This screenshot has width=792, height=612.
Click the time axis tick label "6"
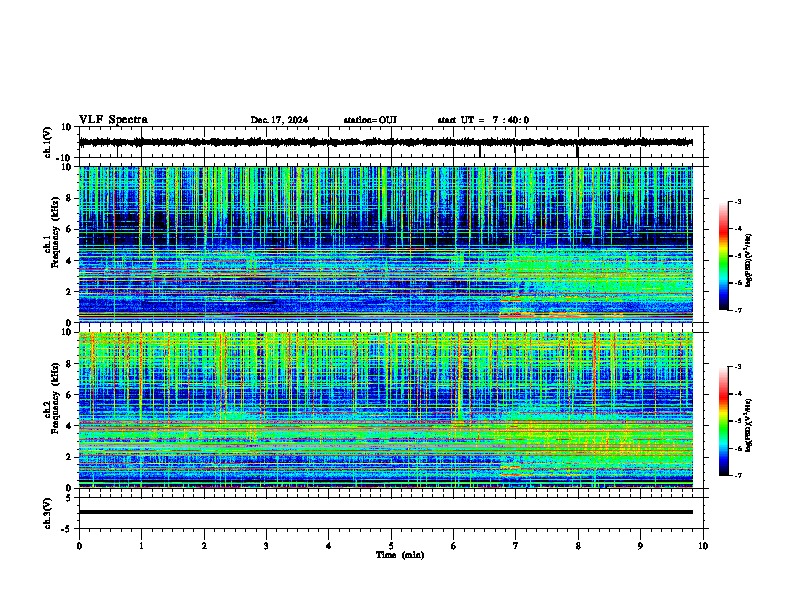coord(454,546)
